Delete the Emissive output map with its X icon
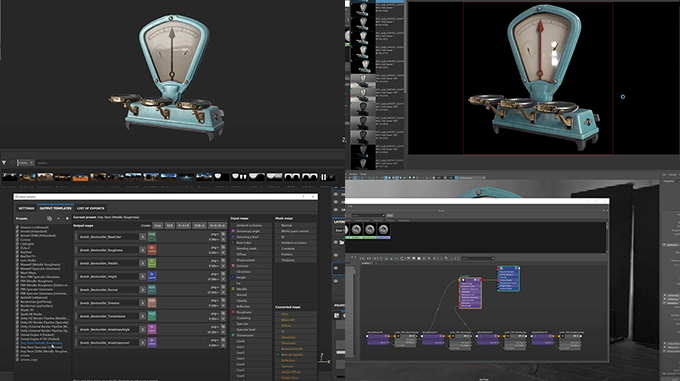 click(223, 306)
